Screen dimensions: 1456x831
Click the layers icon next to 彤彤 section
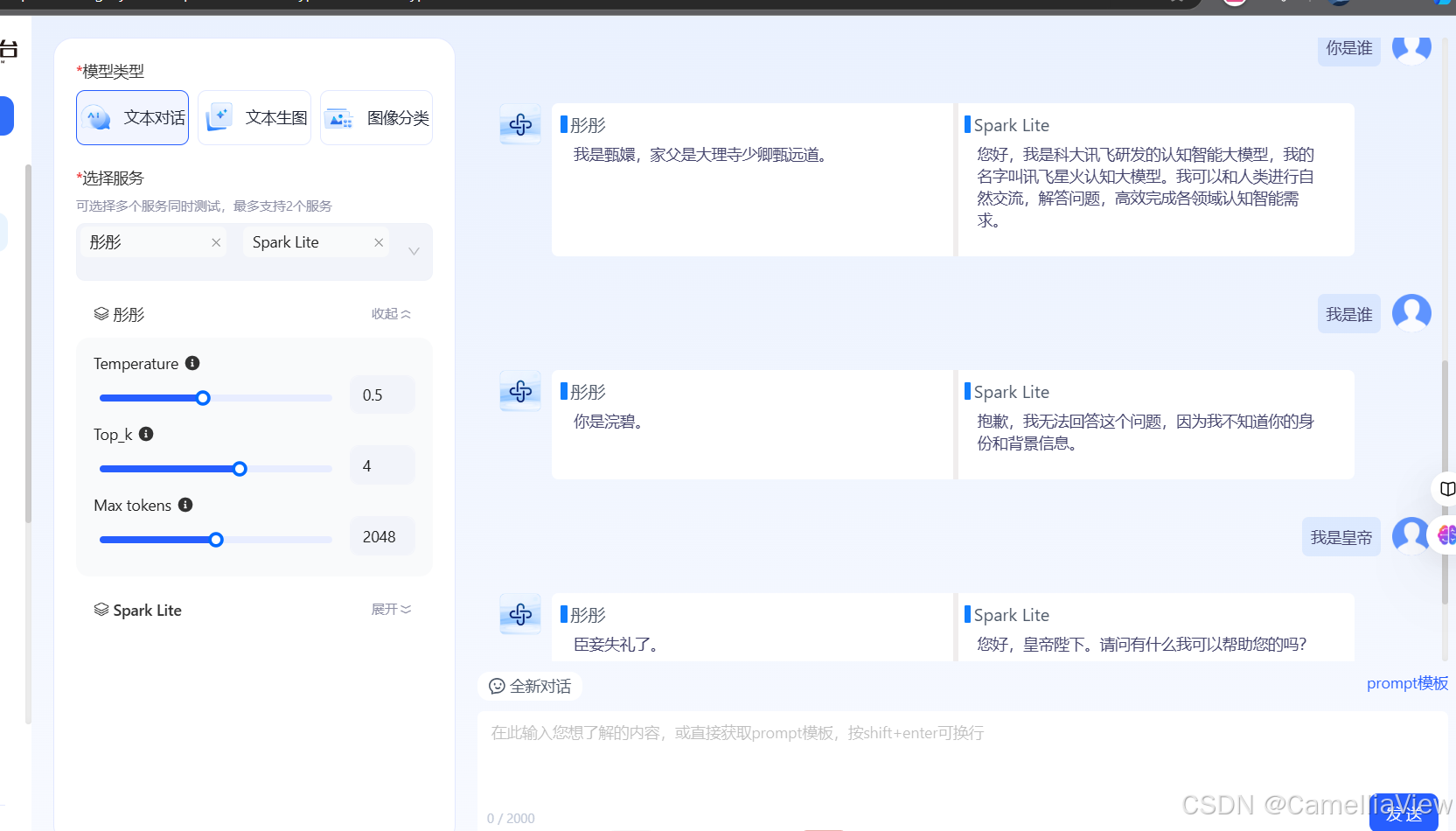coord(101,314)
